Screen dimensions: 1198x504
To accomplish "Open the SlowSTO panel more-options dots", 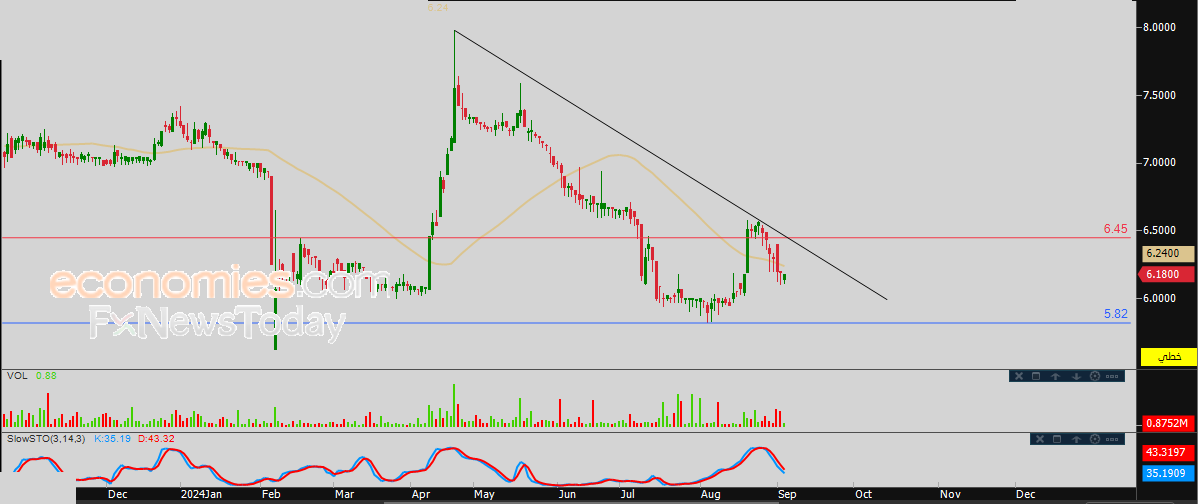I will coord(1113,439).
